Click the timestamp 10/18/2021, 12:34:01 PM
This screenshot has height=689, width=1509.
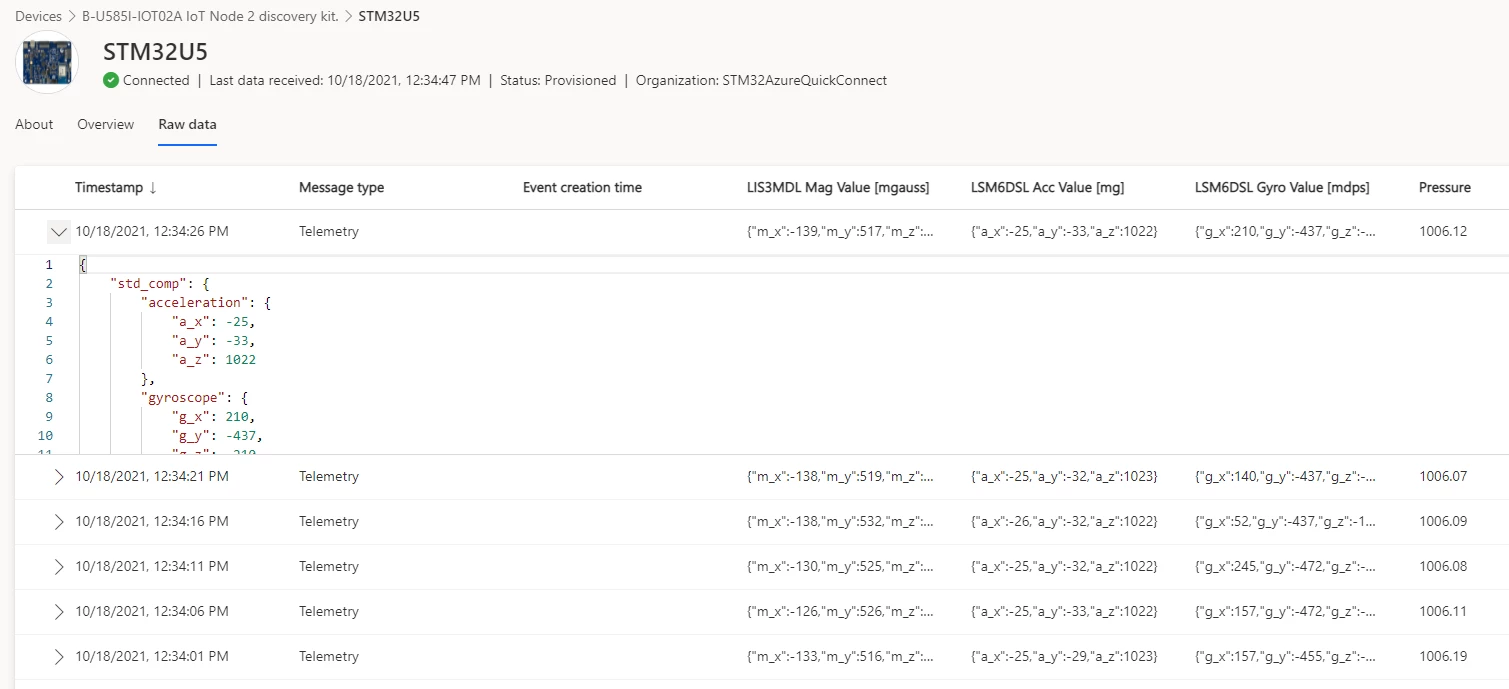[152, 657]
